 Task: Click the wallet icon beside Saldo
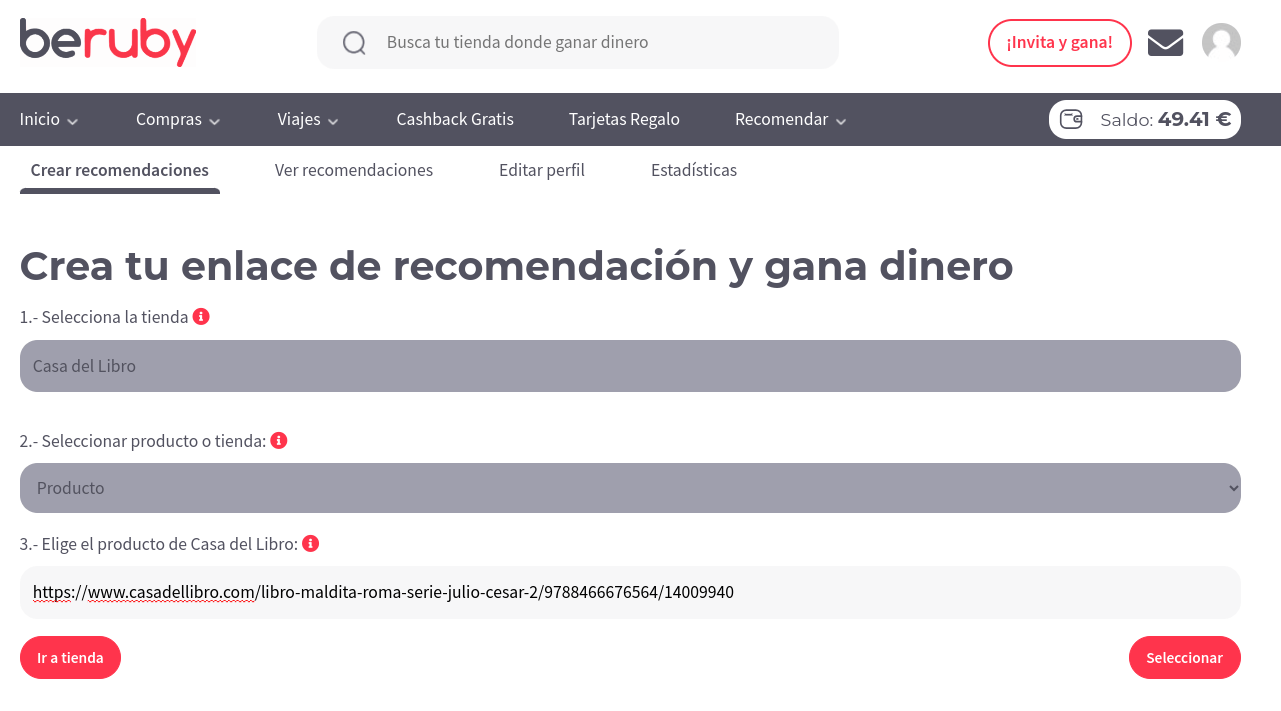pyautogui.click(x=1071, y=120)
